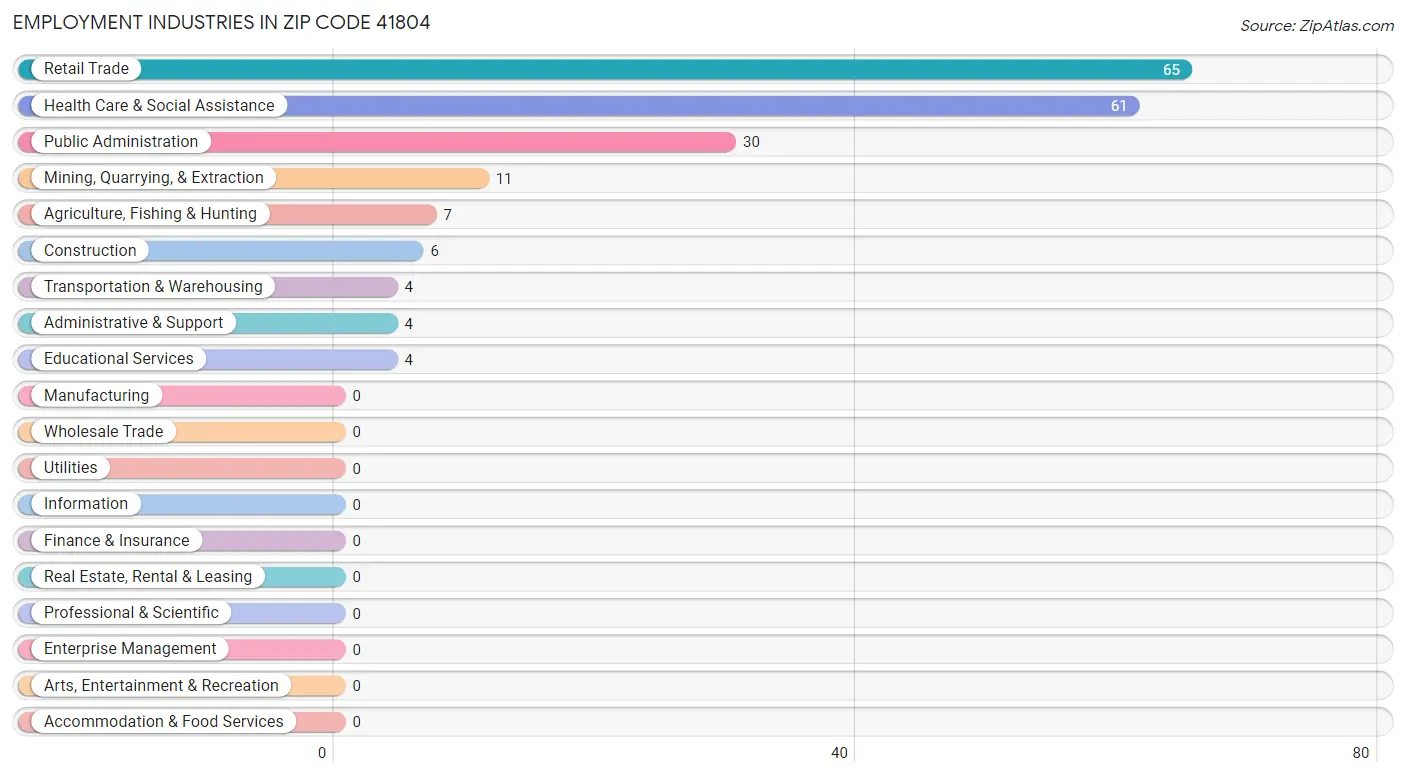Click the Arts, Entertainment & Recreation label
1406x777 pixels.
pos(161,685)
